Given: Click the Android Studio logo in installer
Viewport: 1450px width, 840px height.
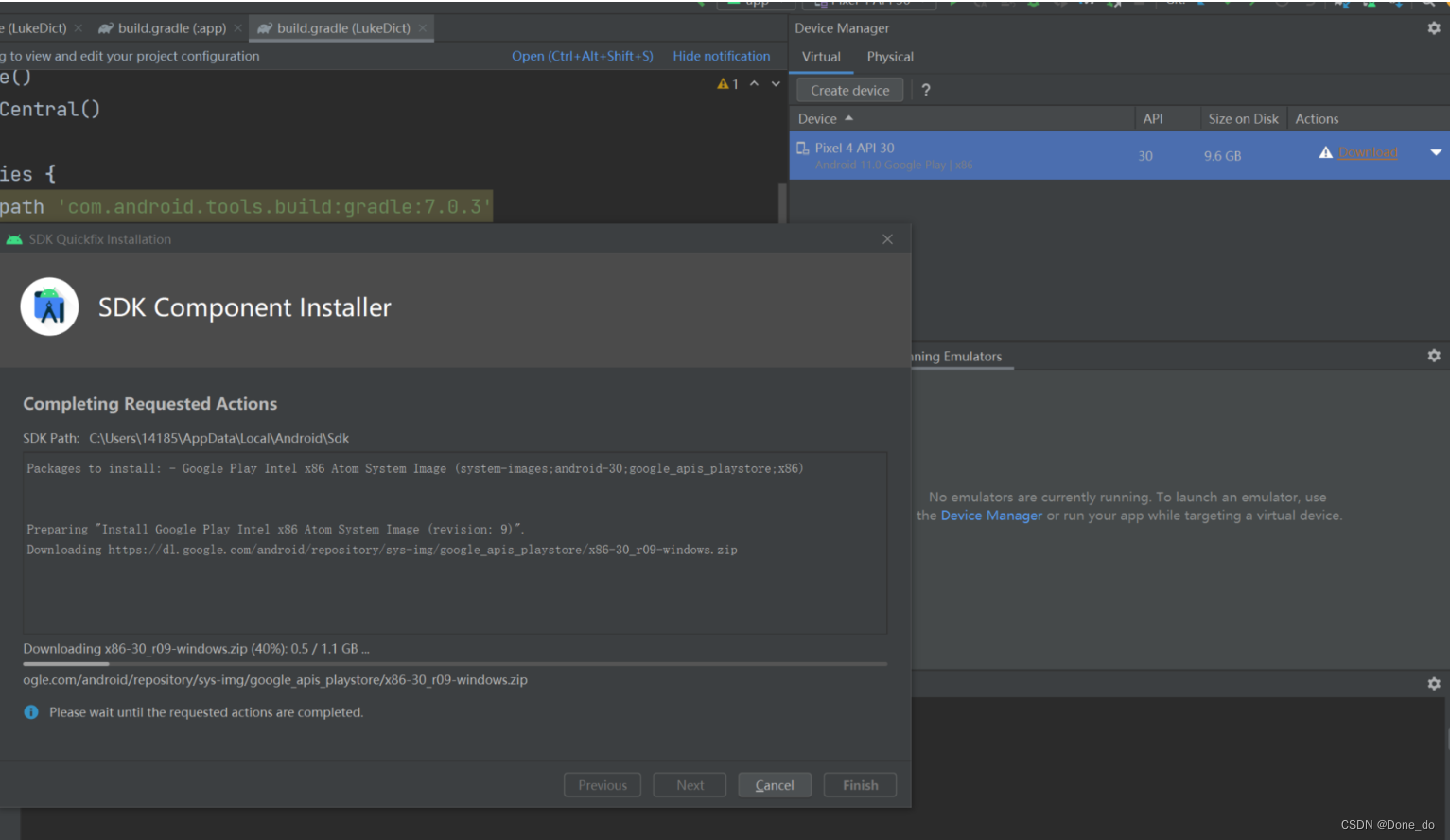Looking at the screenshot, I should tap(49, 306).
